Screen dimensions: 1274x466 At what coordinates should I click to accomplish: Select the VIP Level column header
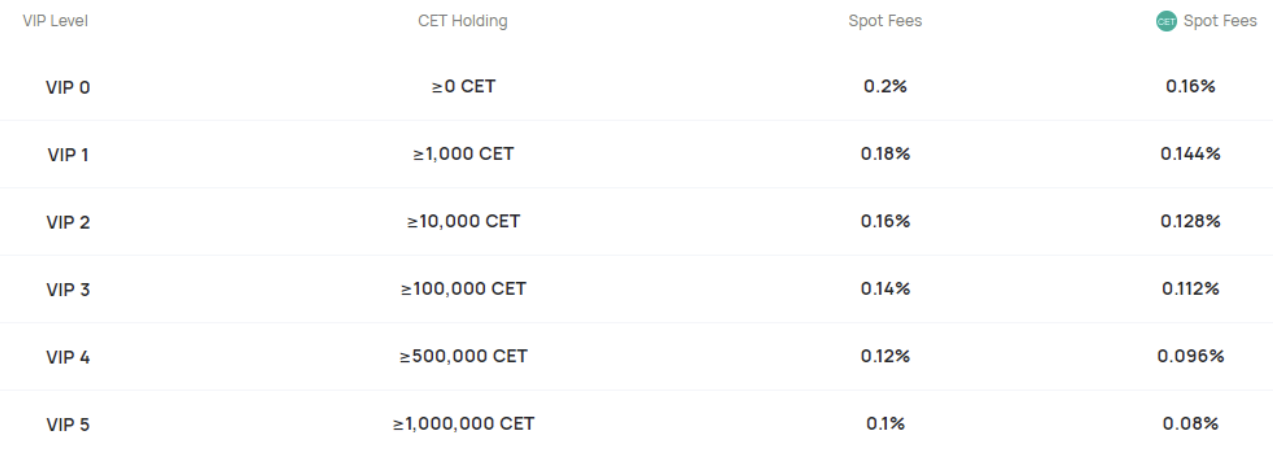[x=55, y=22]
